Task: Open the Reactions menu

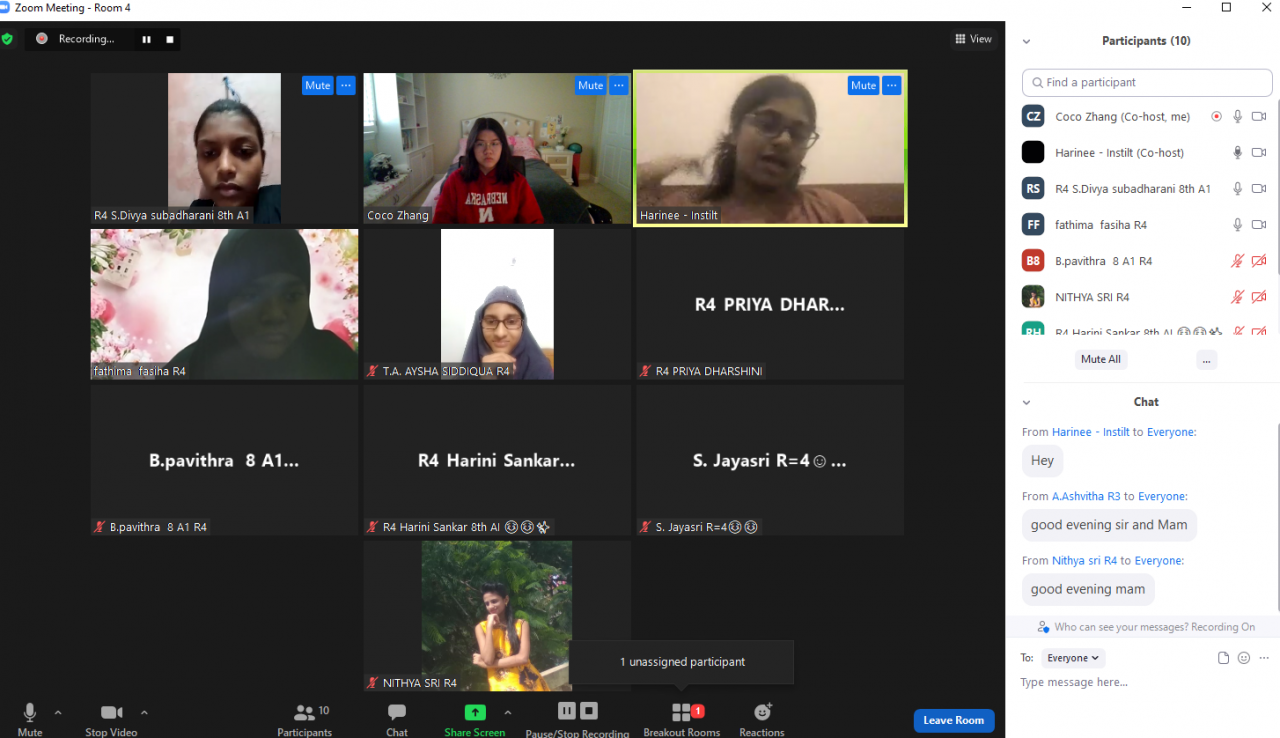Action: tap(762, 719)
